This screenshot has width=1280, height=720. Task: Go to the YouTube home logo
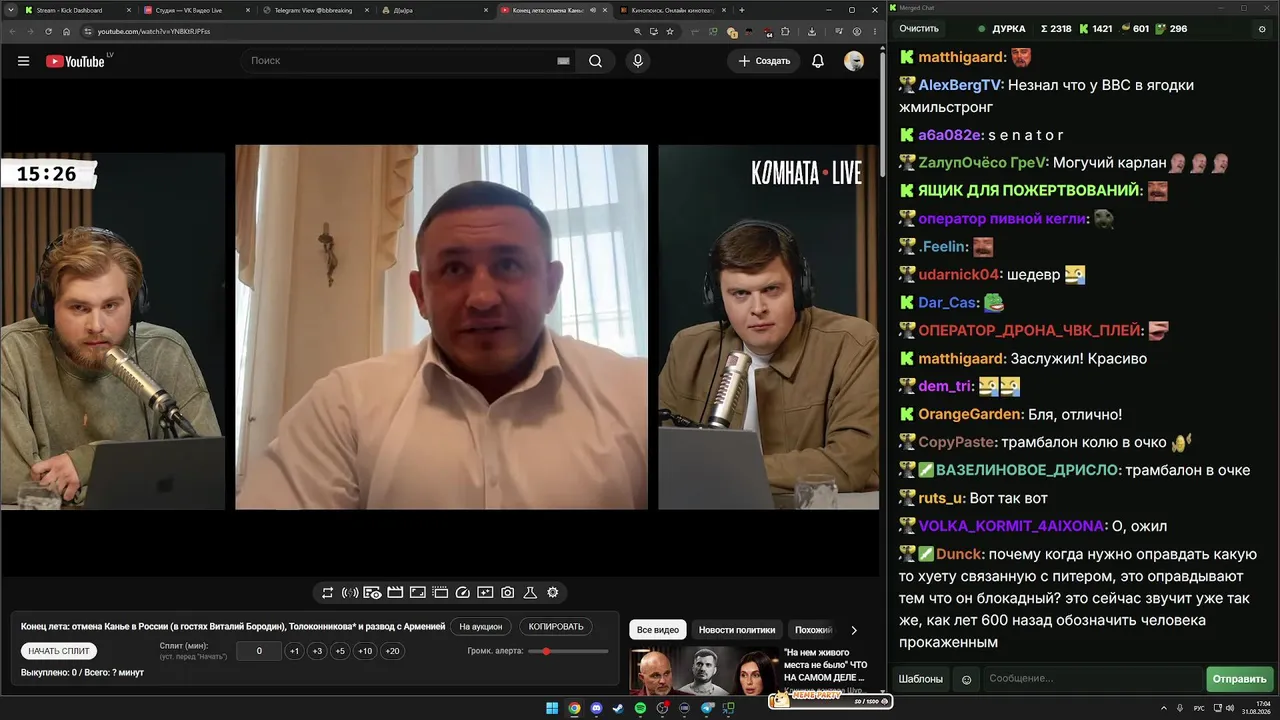coord(75,61)
